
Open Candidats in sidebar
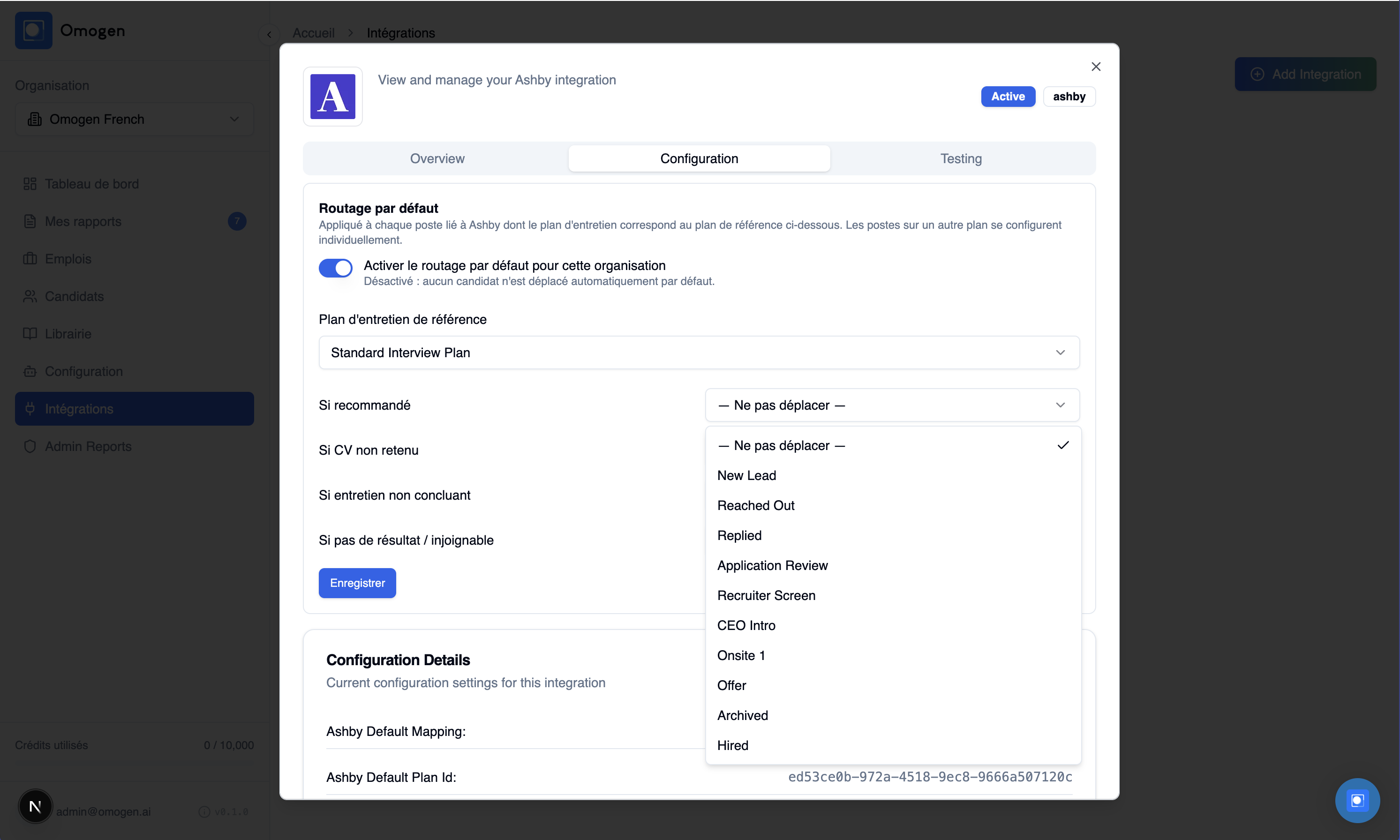(x=134, y=296)
